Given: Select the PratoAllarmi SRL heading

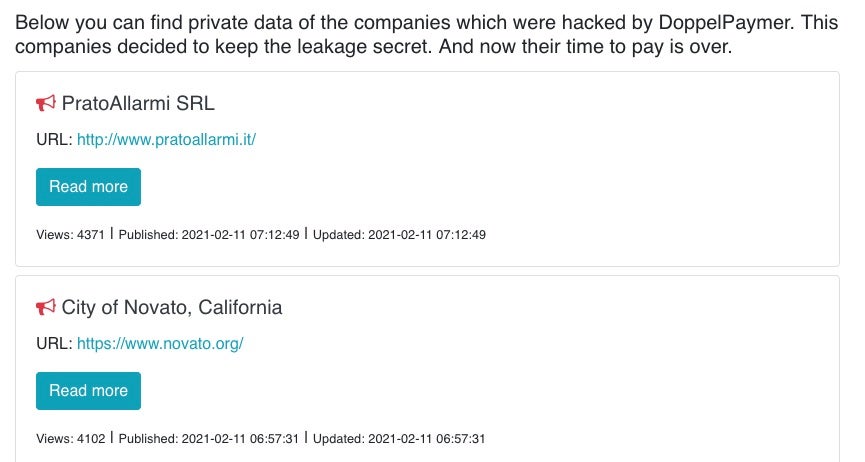Looking at the screenshot, I should click(x=138, y=103).
